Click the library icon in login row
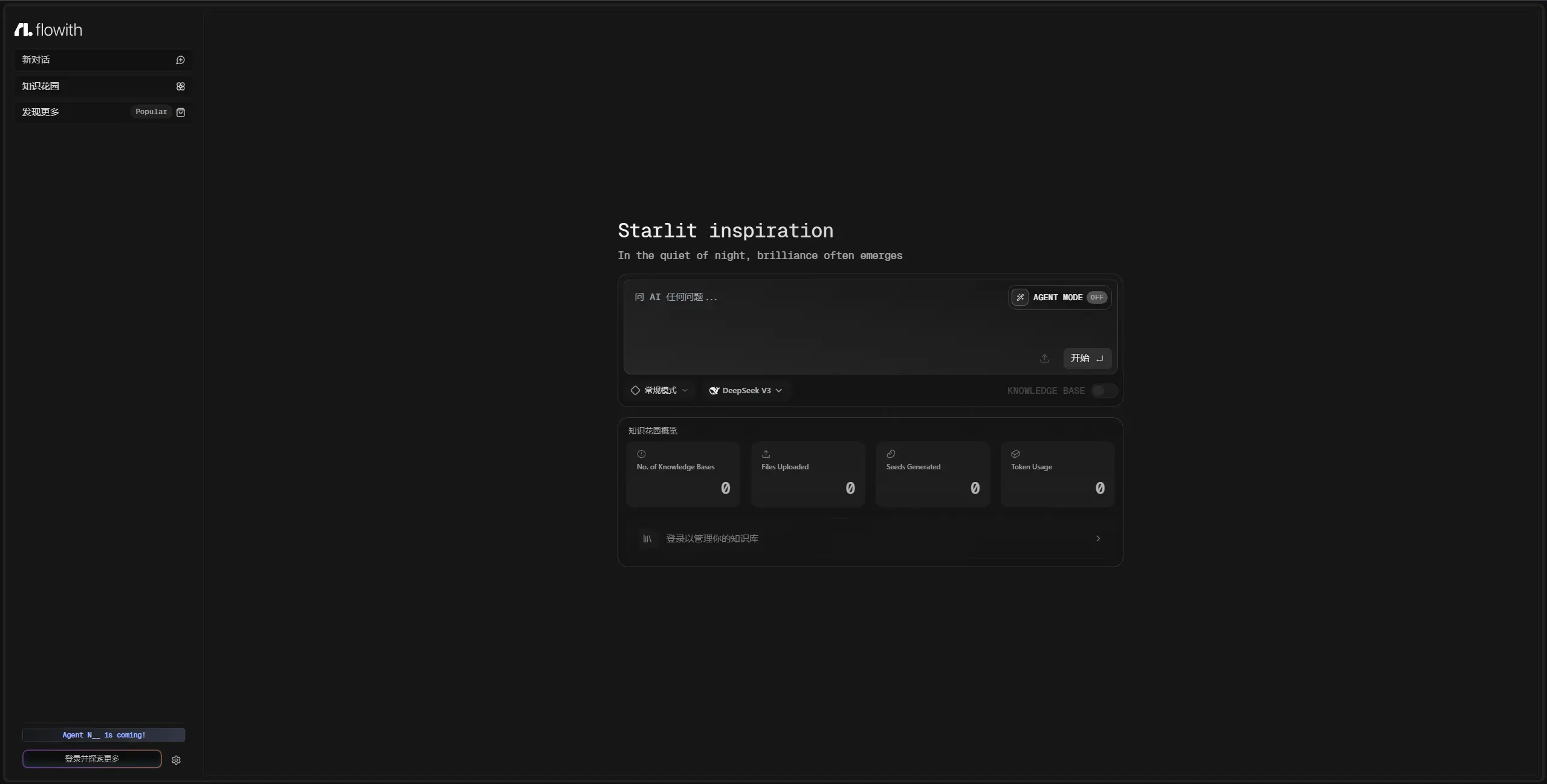Image resolution: width=1547 pixels, height=784 pixels. click(x=647, y=538)
